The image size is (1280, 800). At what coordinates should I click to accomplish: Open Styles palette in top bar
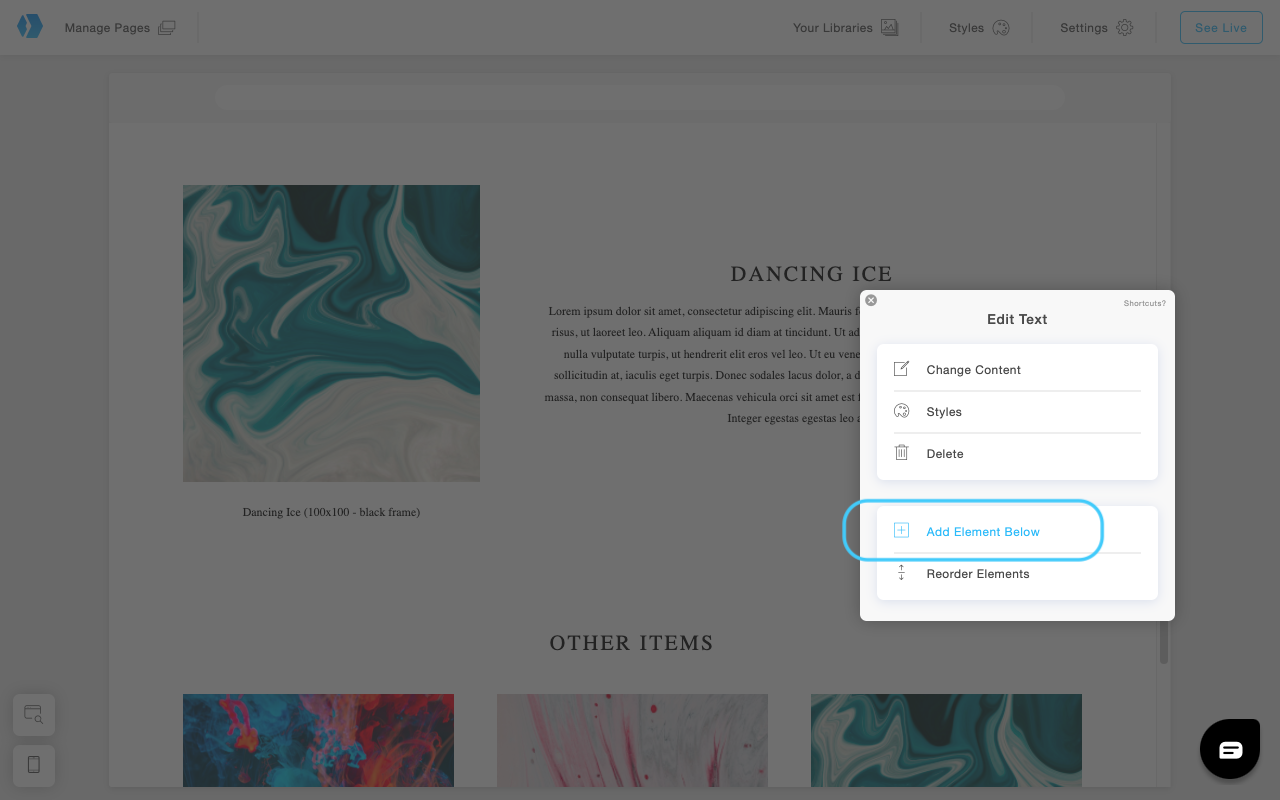pyautogui.click(x=1000, y=28)
